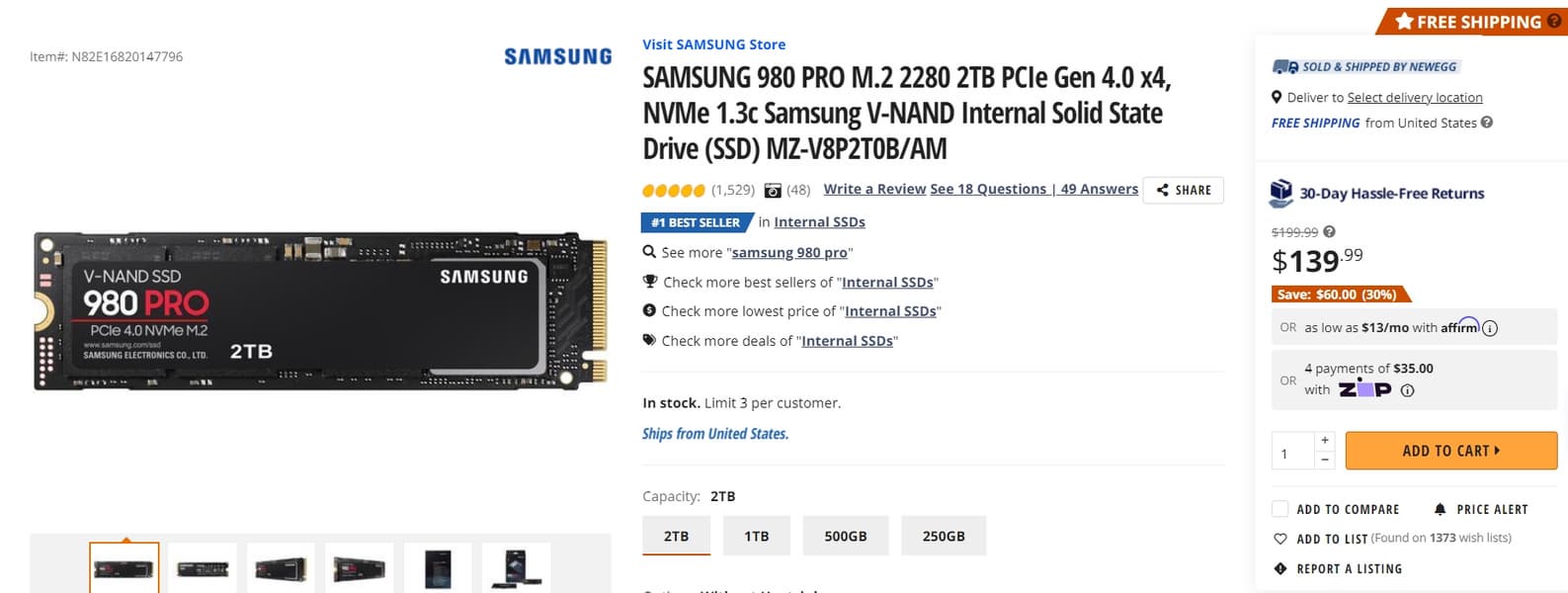1568x593 pixels.
Task: Select the 1TB capacity option
Action: 757,536
